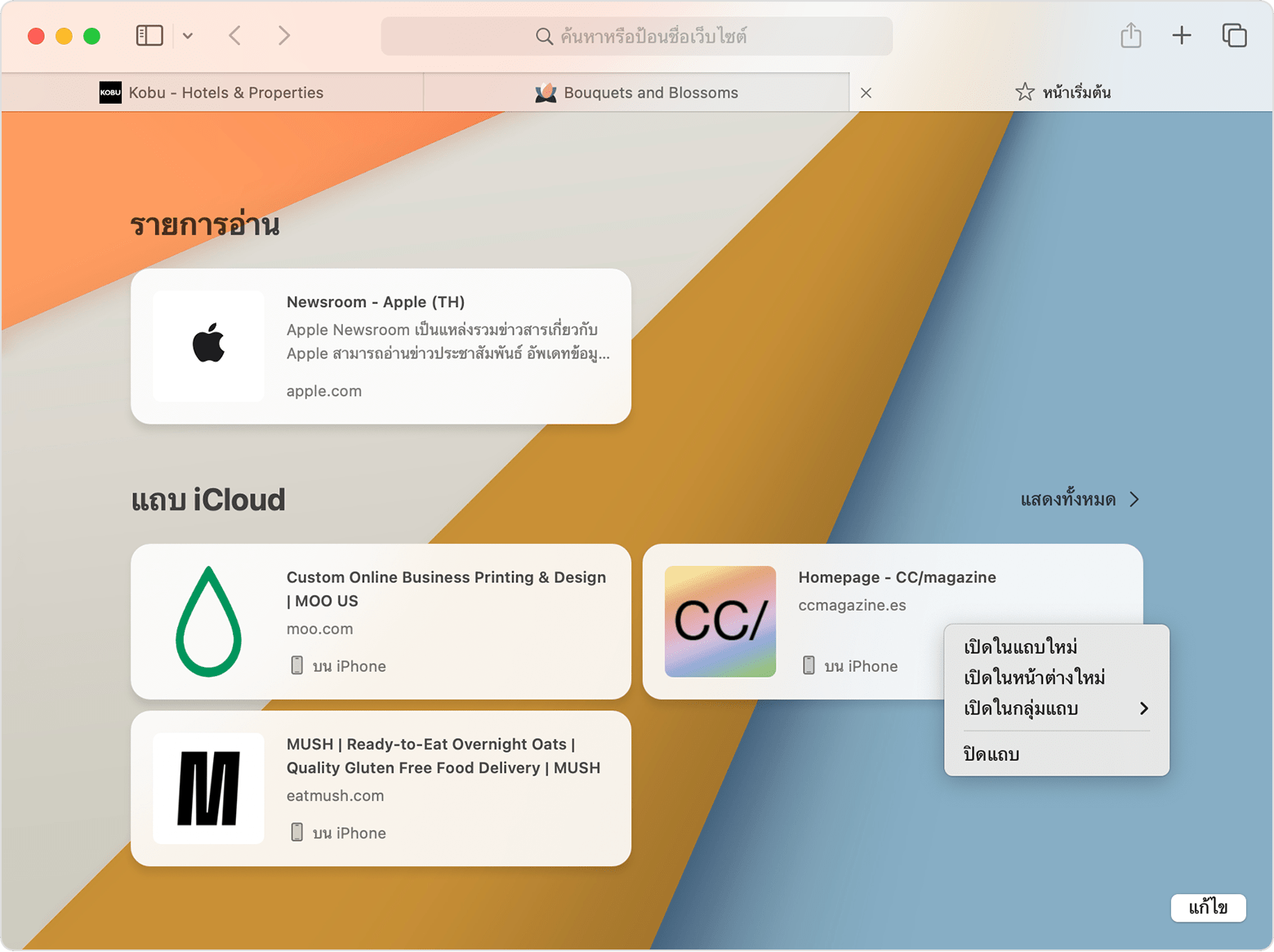Close the start page tab with X

coord(866,93)
